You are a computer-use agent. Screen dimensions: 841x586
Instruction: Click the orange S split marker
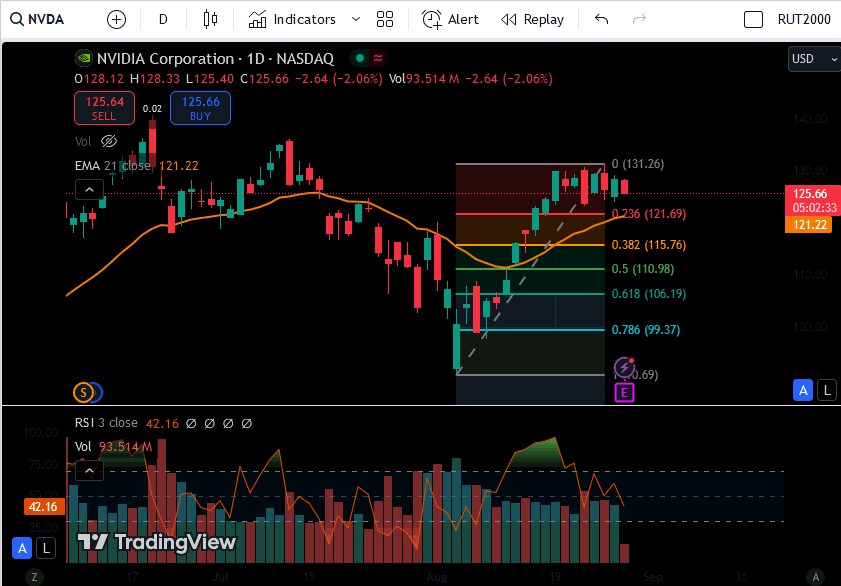point(83,393)
